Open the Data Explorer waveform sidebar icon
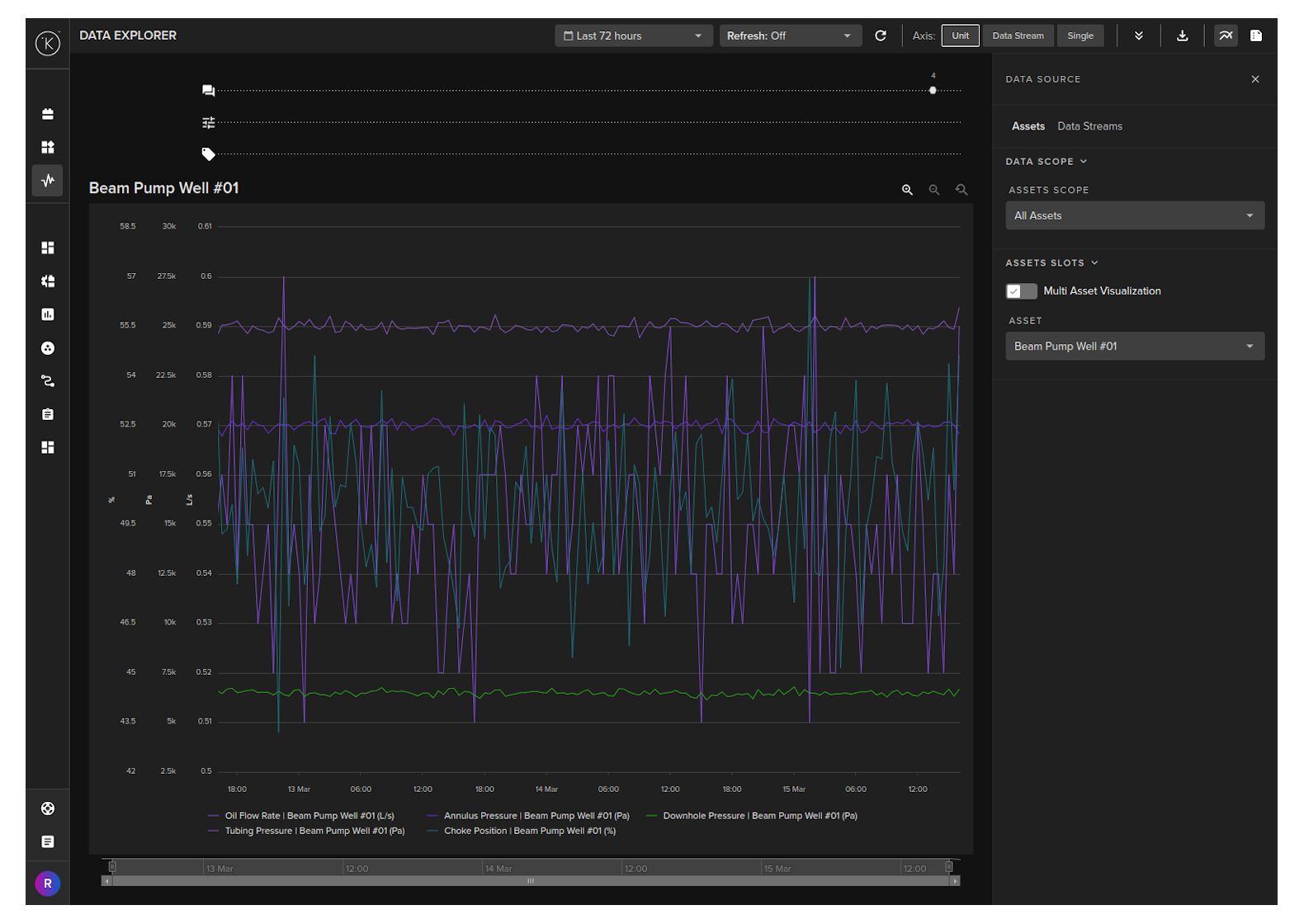The width and height of the screenshot is (1304, 924). (48, 180)
